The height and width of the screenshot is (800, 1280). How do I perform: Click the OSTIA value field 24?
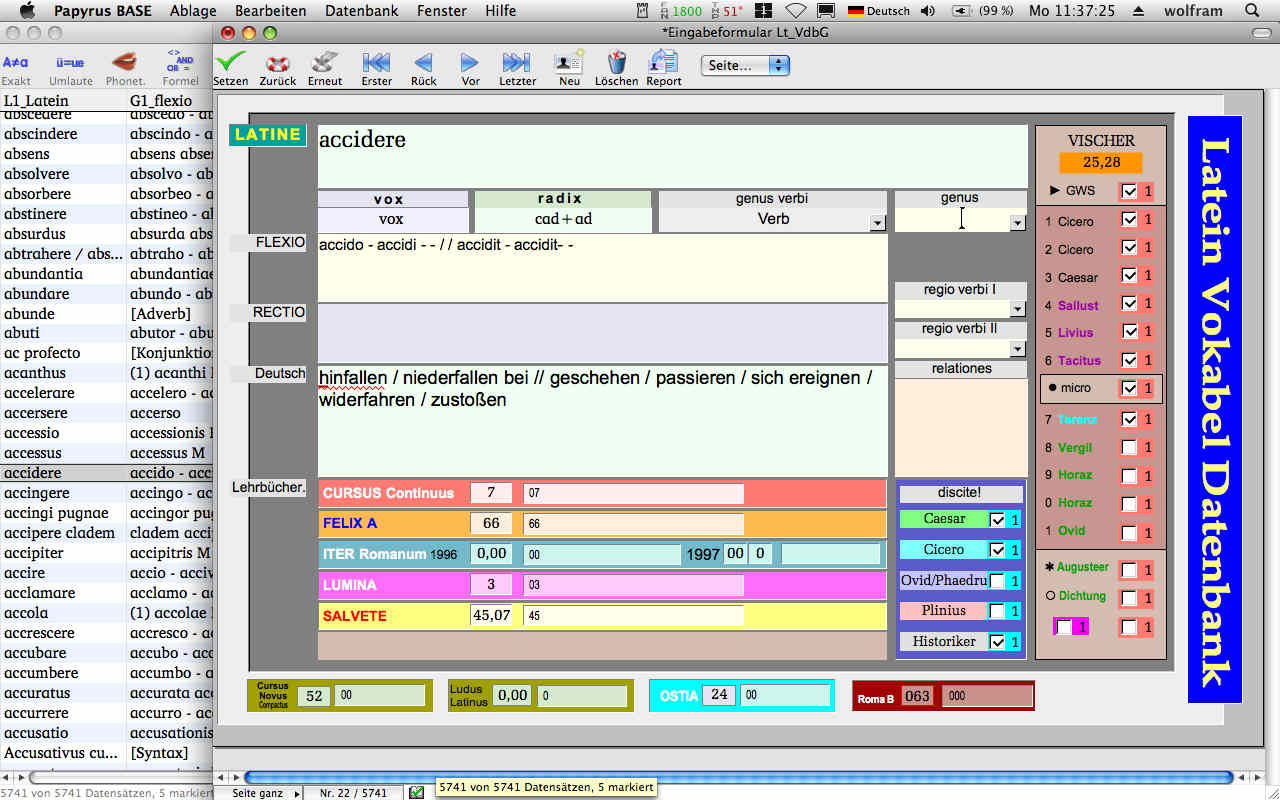[719, 695]
